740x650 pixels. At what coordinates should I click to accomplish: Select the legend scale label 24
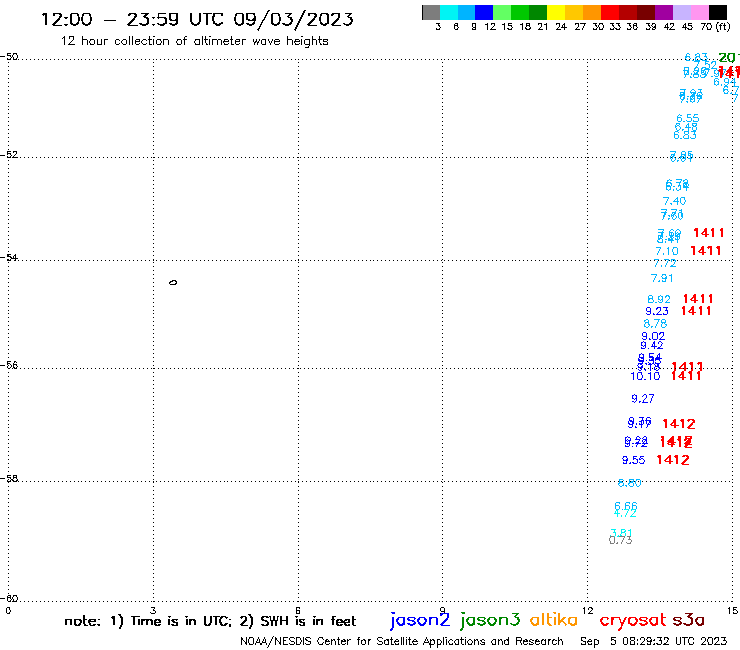point(561,27)
